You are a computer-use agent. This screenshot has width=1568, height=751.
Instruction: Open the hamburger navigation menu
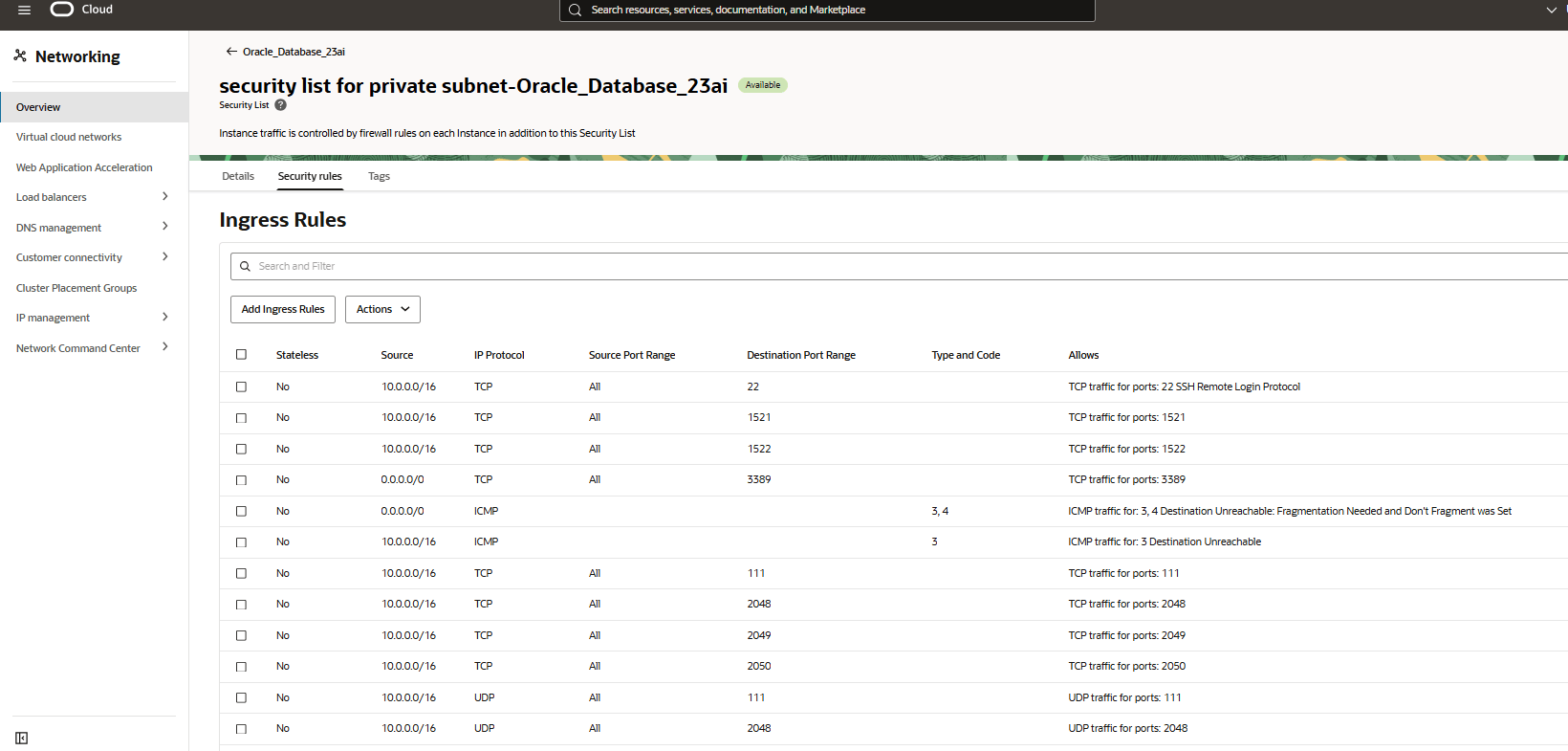click(24, 10)
